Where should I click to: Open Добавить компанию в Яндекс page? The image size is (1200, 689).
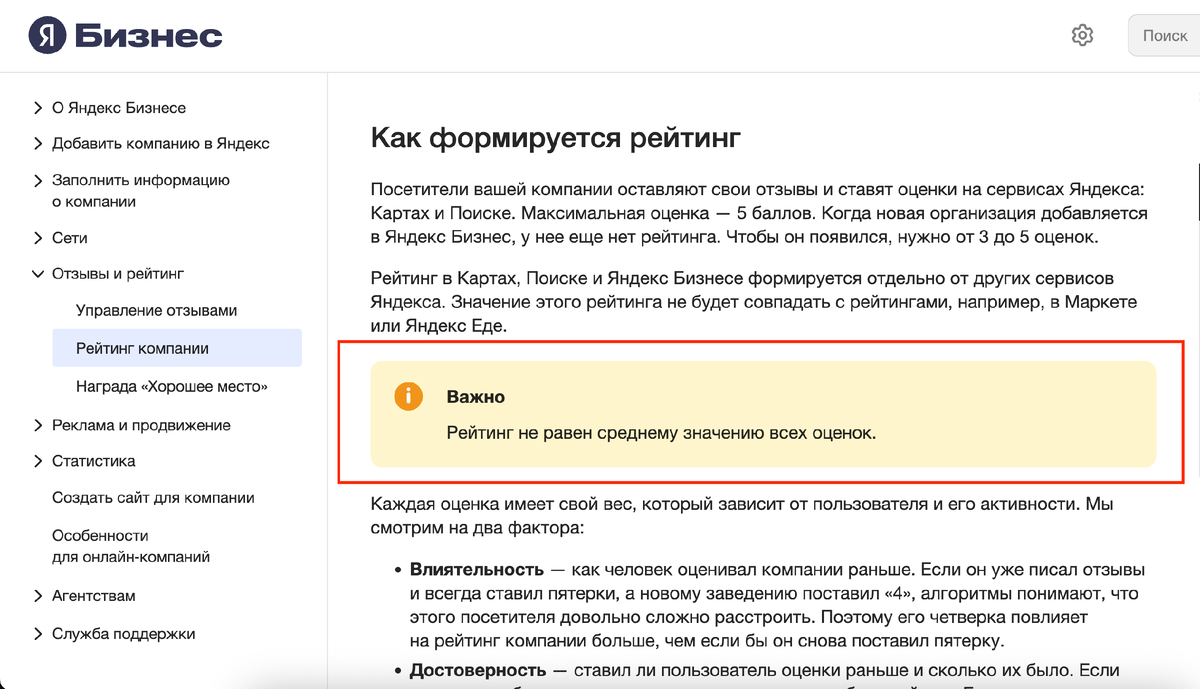161,143
